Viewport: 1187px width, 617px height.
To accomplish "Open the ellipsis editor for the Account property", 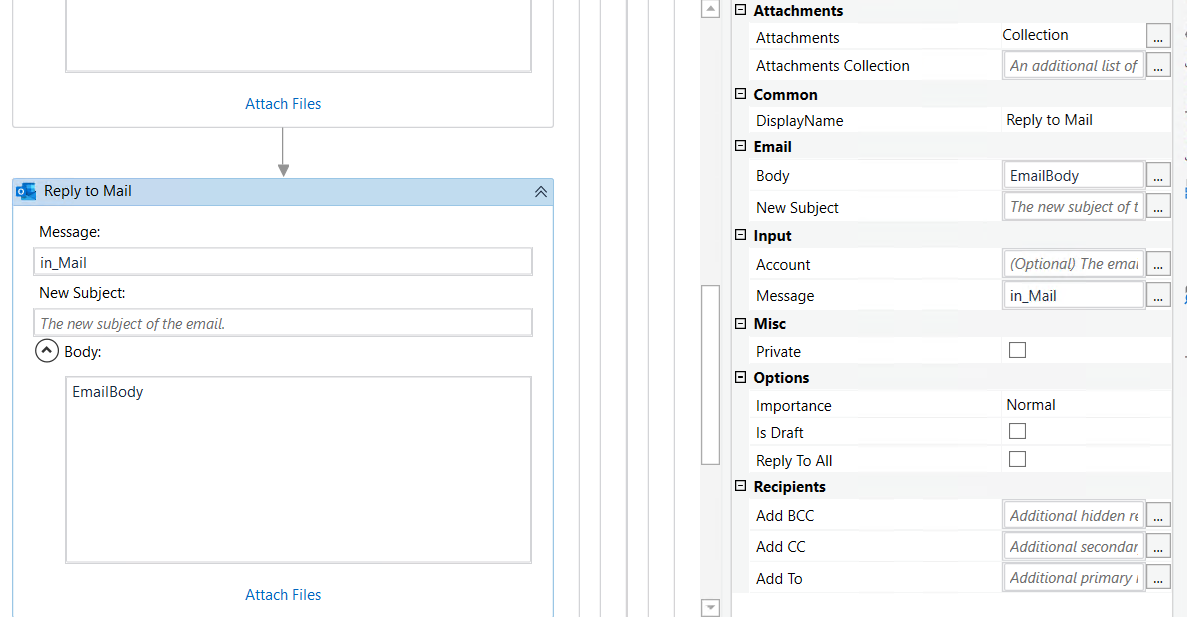I will coord(1158,265).
